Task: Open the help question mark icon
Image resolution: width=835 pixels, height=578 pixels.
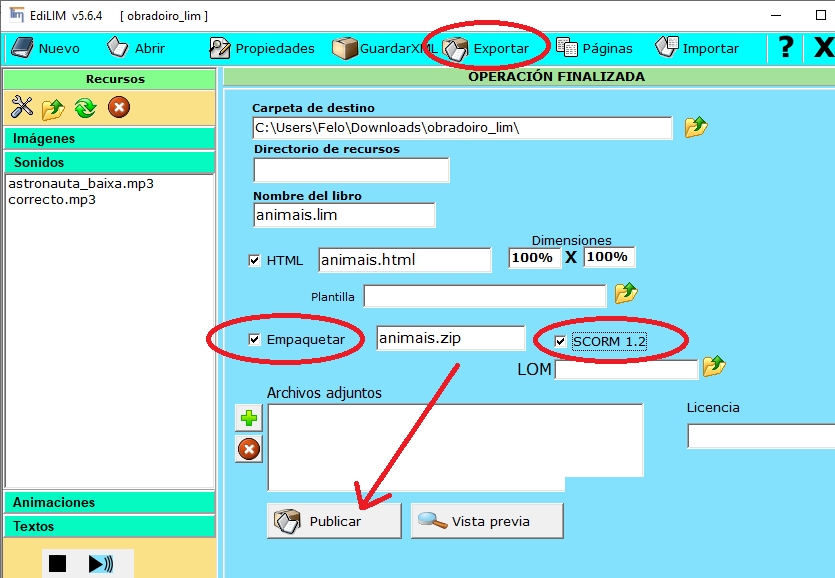Action: (786, 47)
